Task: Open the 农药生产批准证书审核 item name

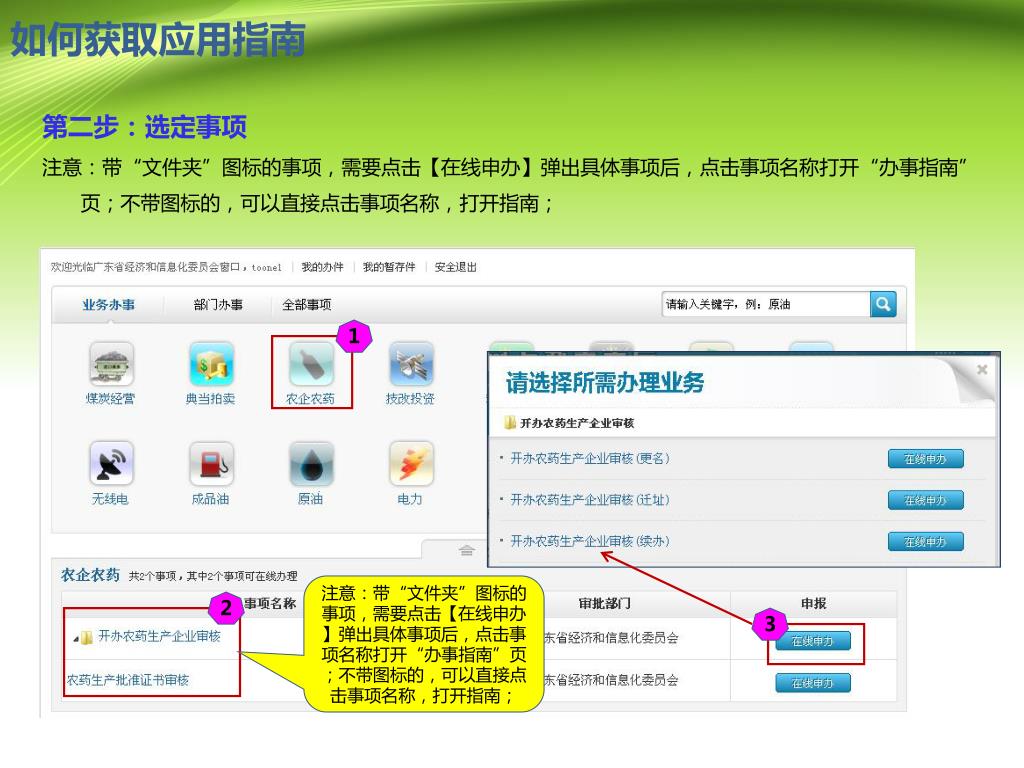Action: click(128, 680)
